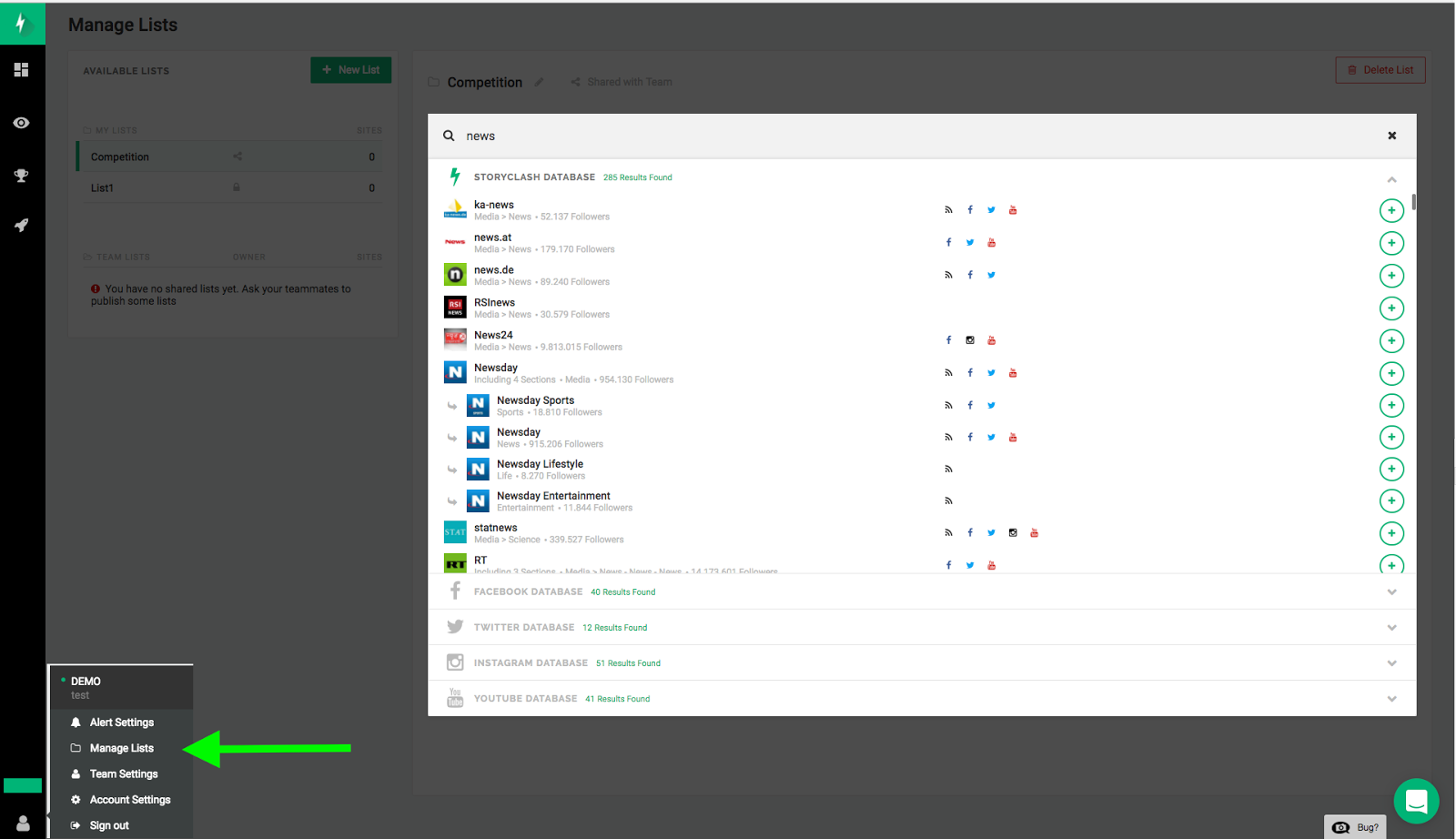This screenshot has height=839, width=1456.
Task: Select the Competition list row
Action: click(230, 157)
